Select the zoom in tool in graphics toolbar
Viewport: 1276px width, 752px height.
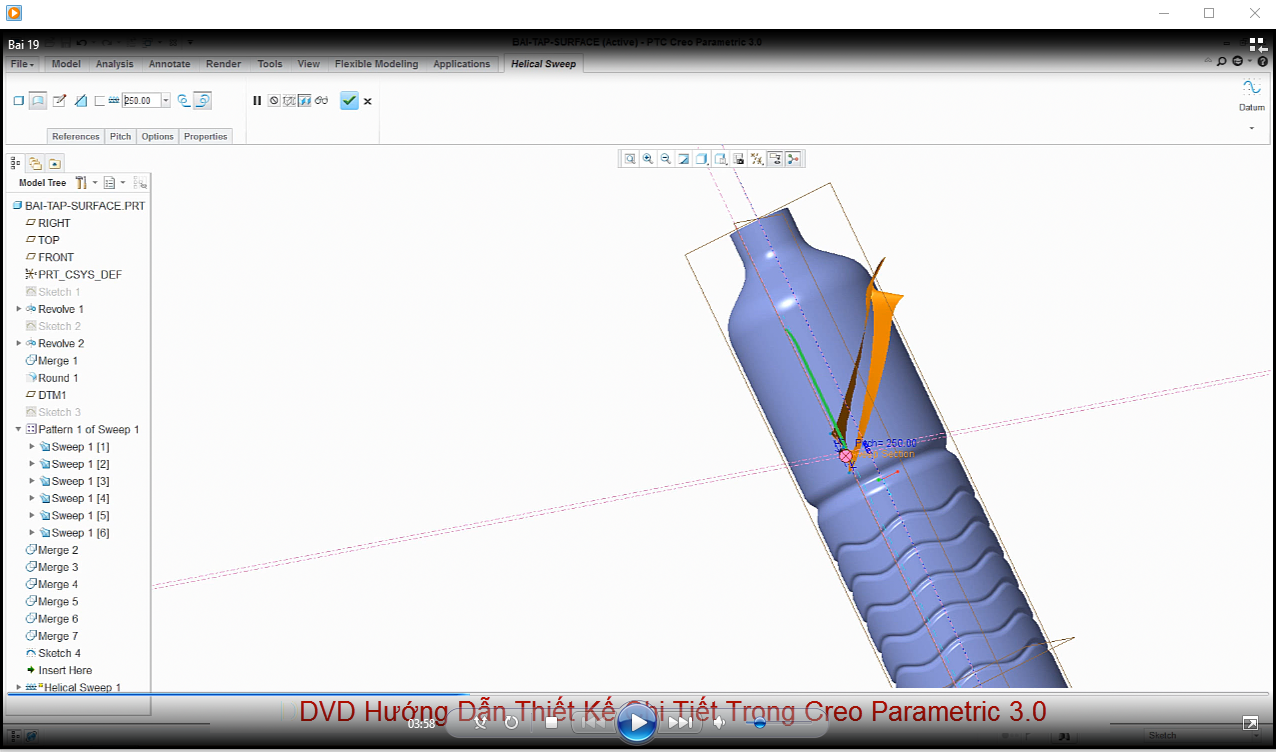pos(648,158)
